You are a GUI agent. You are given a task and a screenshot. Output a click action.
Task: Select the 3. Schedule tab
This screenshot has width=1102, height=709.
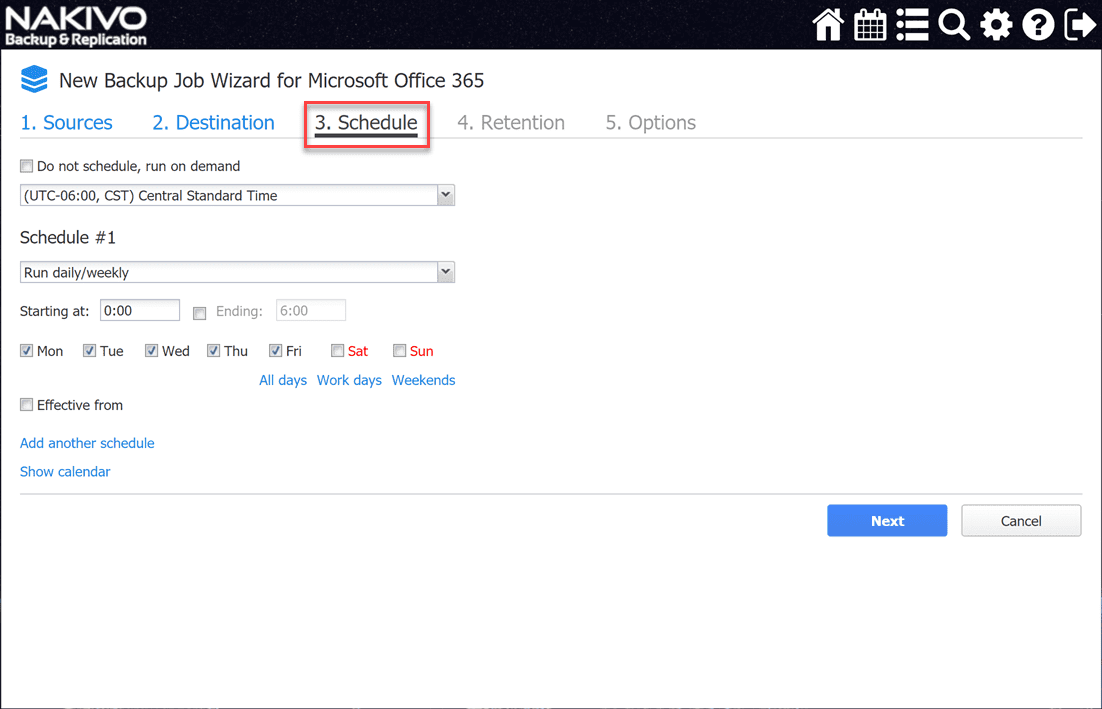[x=366, y=122]
